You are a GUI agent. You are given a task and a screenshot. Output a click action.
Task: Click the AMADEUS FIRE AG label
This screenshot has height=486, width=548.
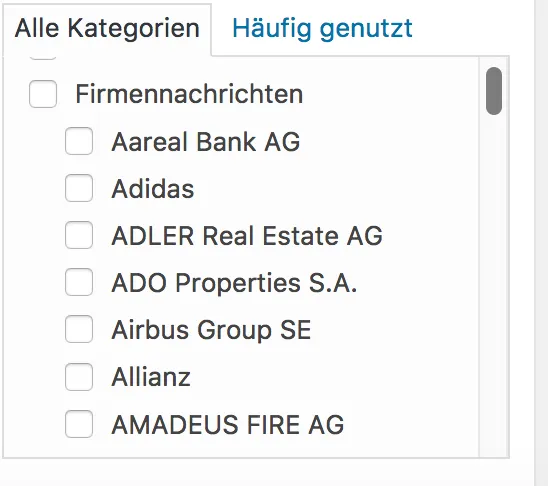(228, 425)
